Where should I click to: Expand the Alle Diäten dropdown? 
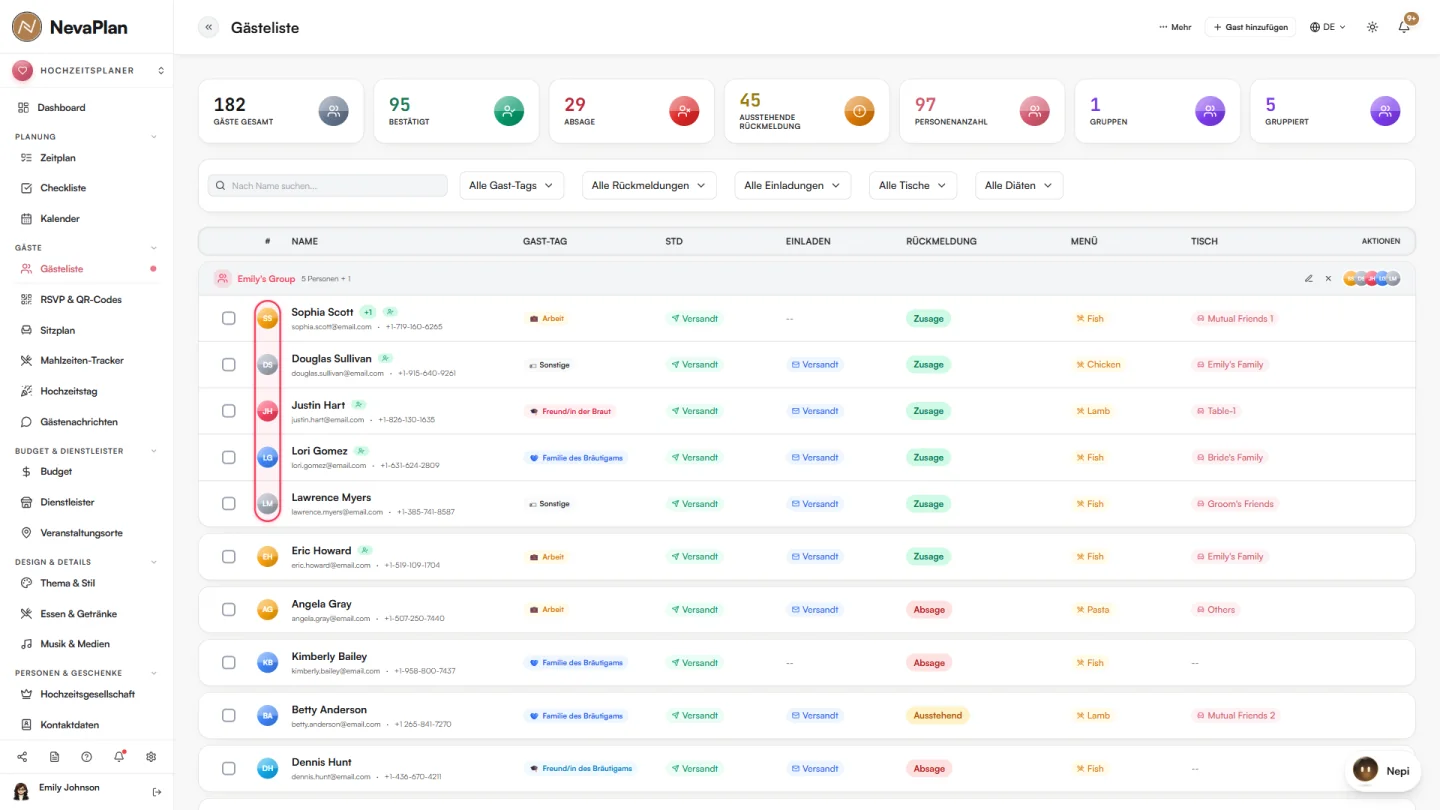(x=1019, y=185)
